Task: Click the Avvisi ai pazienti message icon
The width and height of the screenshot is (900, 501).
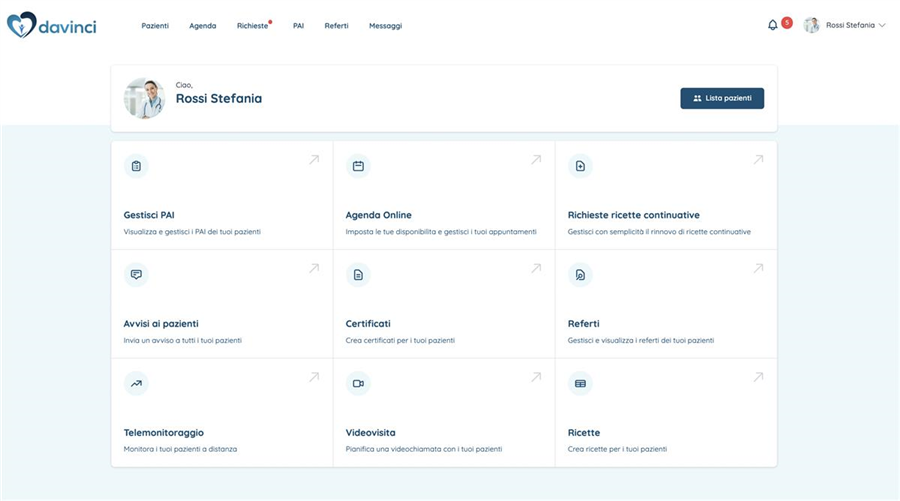Action: 136,274
